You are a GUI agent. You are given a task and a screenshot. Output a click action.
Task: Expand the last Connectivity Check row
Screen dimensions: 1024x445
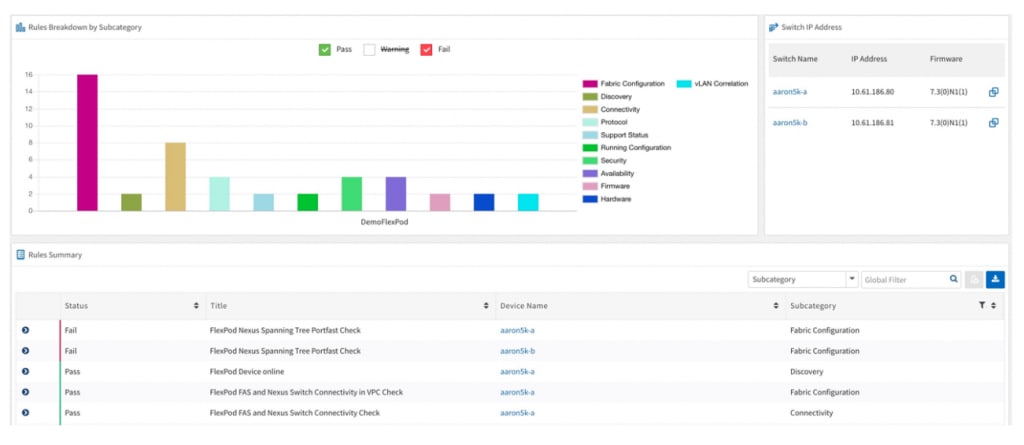(25, 412)
